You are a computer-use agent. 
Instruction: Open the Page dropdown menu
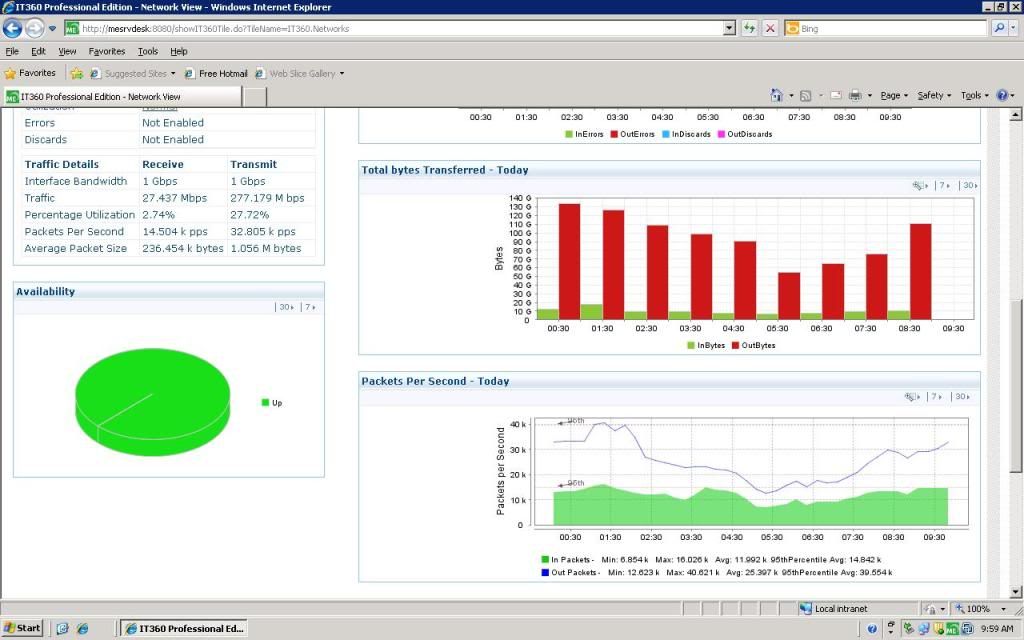coord(894,95)
